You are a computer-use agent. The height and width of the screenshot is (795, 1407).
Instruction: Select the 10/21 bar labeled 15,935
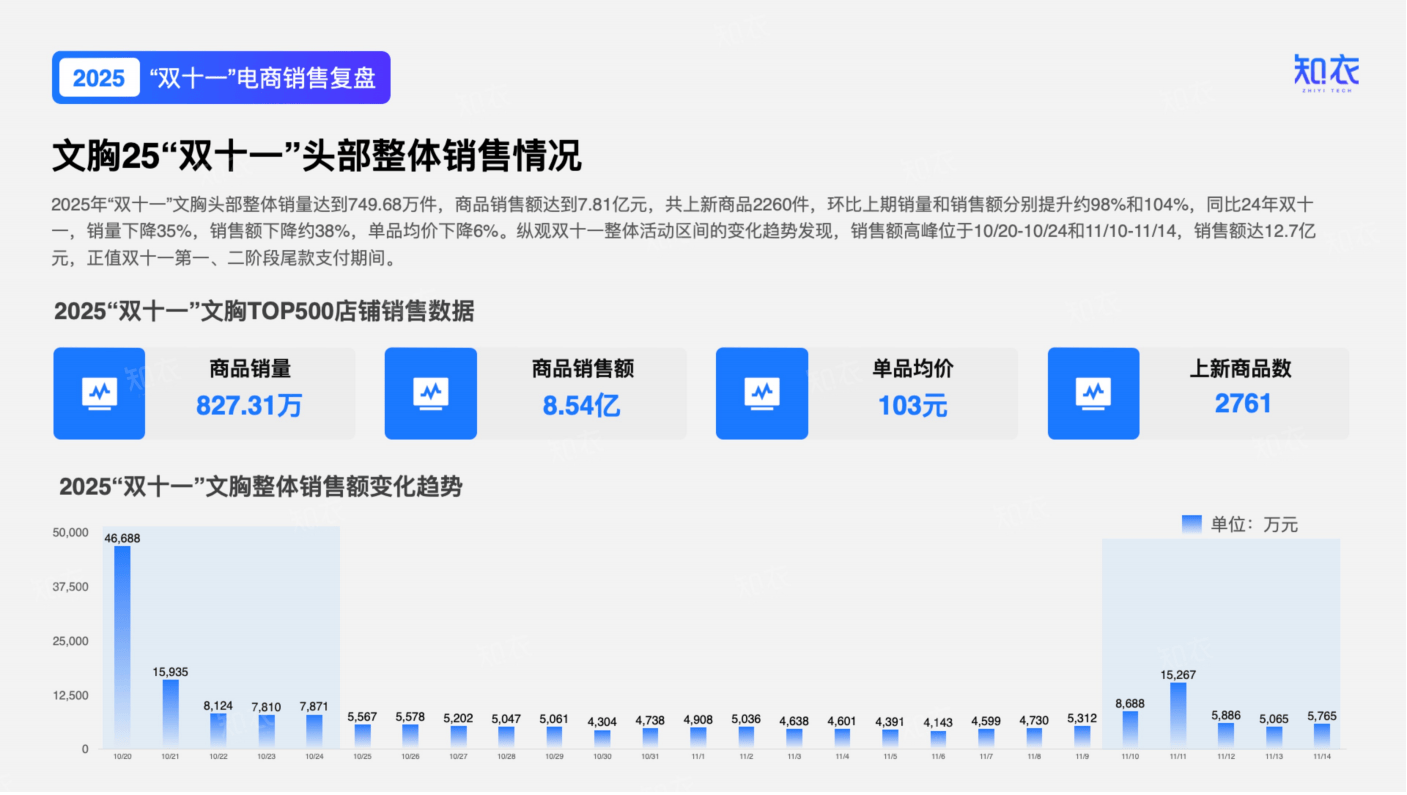coord(170,714)
